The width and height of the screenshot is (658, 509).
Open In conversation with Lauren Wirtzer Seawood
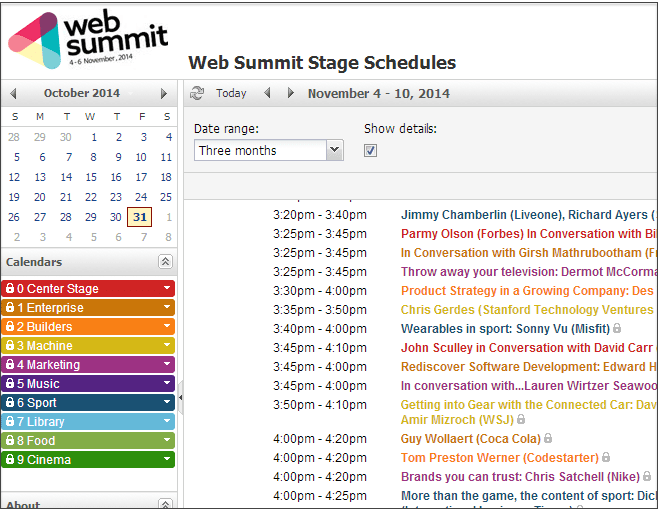click(x=529, y=385)
